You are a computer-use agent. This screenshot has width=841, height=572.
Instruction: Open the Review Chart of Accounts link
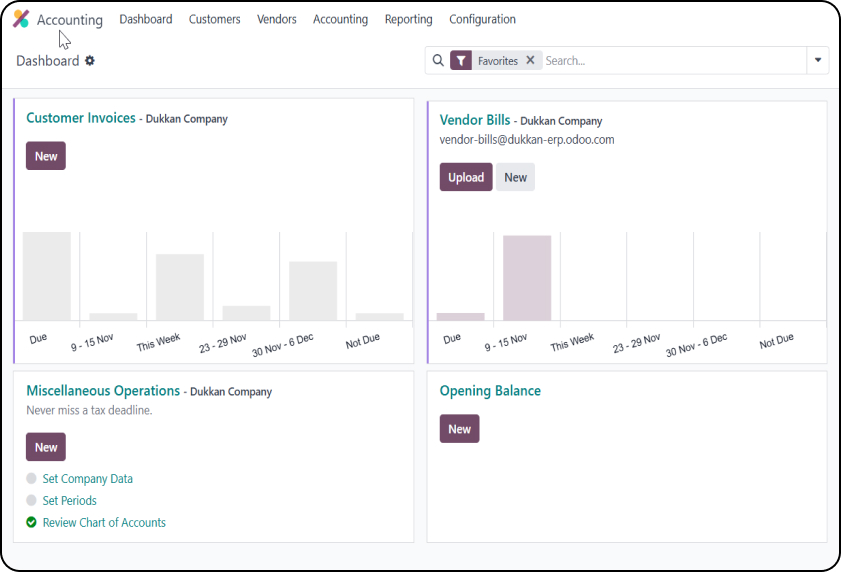104,523
